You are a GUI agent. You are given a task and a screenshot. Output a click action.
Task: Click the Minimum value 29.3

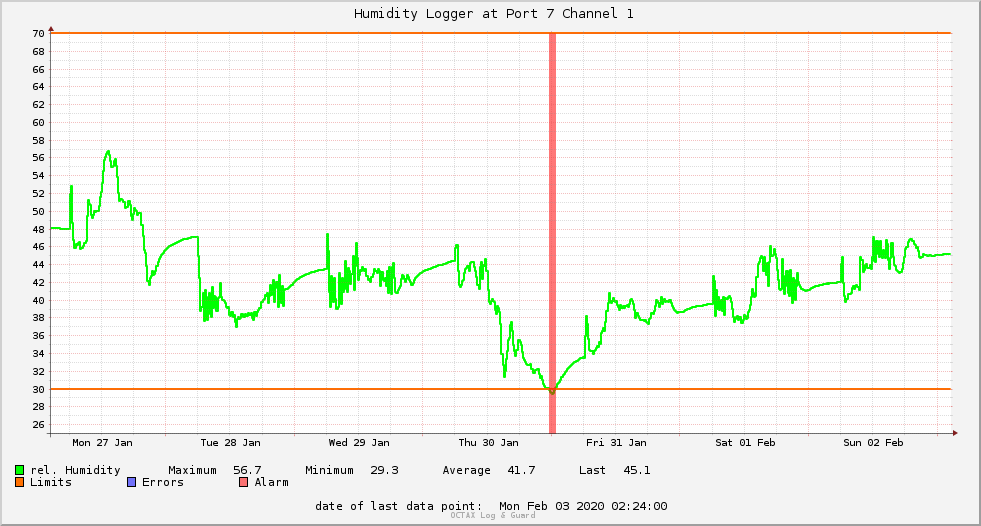point(384,470)
